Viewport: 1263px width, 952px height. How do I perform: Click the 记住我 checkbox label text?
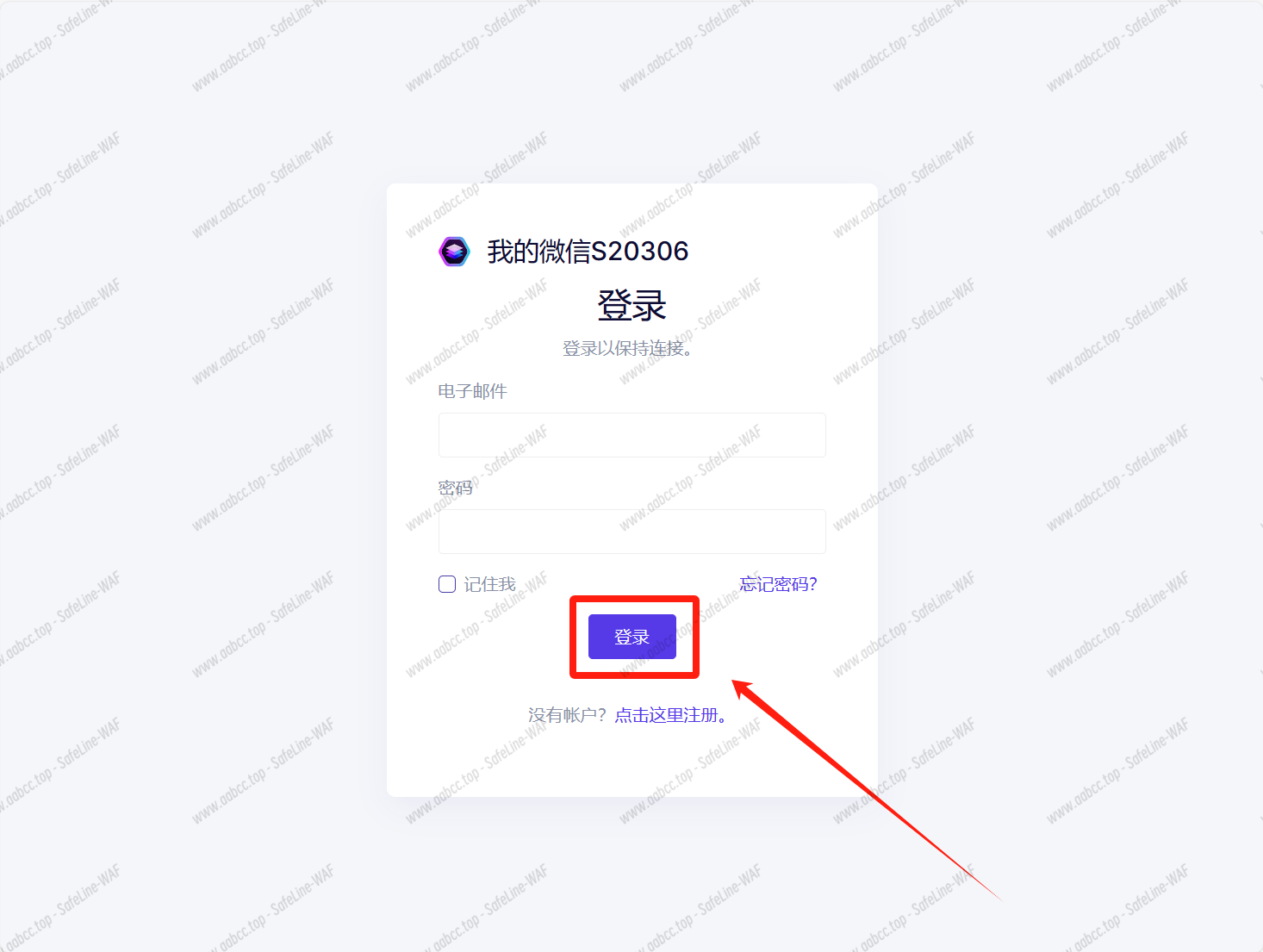[489, 584]
